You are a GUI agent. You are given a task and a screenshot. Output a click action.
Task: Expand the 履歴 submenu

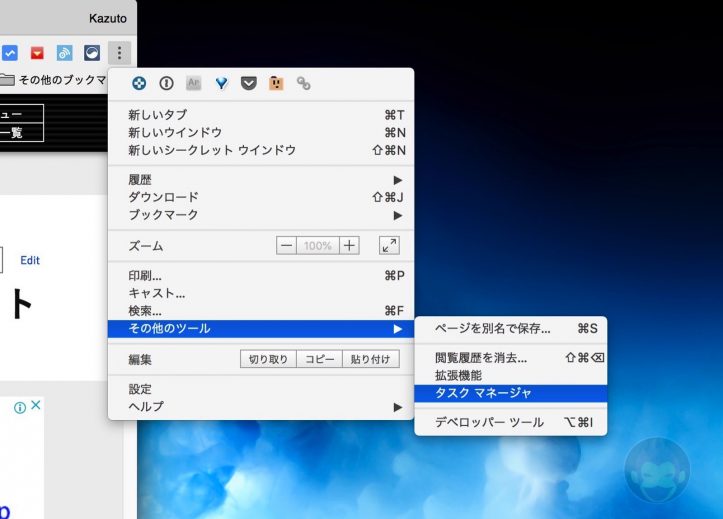(x=261, y=180)
